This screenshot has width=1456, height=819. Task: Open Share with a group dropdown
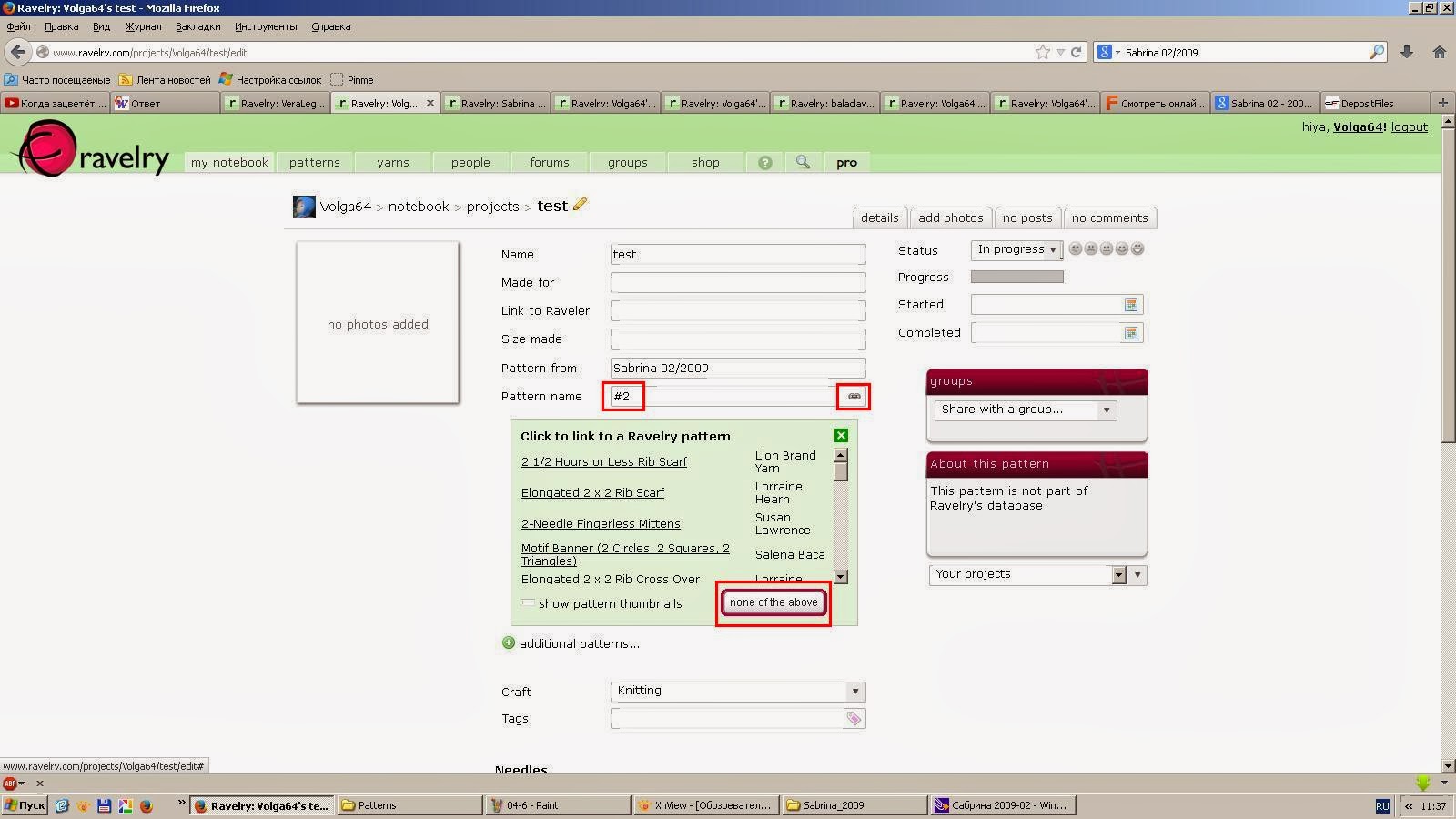pos(1026,409)
